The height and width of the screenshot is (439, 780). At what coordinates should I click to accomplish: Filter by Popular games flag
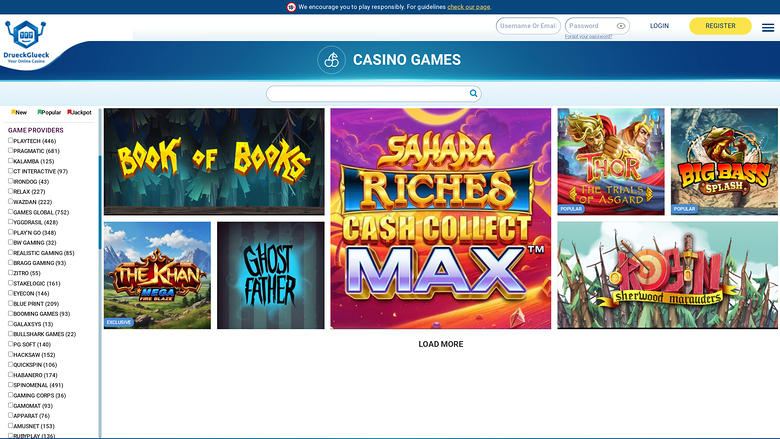point(49,112)
